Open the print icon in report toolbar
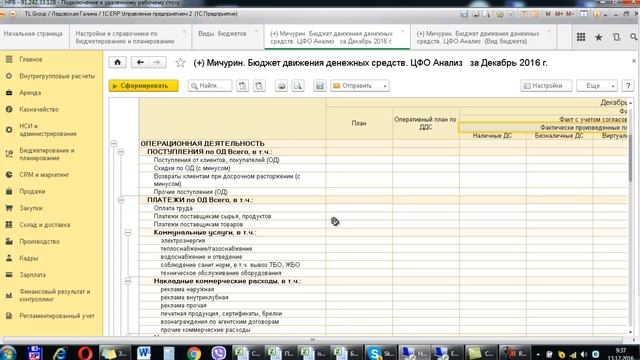The width and height of the screenshot is (640, 360). click(x=281, y=86)
